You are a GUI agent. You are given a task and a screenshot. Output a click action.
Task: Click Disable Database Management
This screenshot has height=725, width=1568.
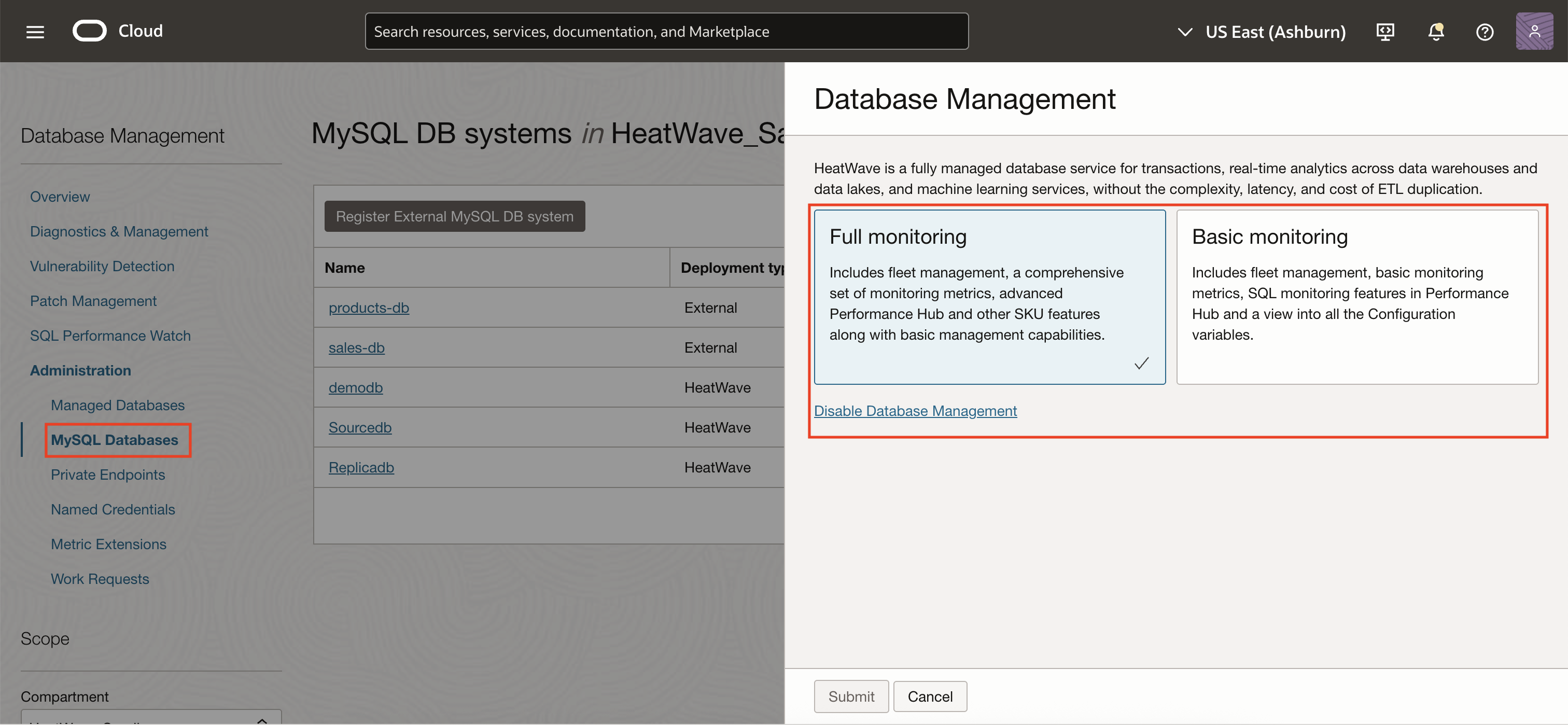(916, 410)
